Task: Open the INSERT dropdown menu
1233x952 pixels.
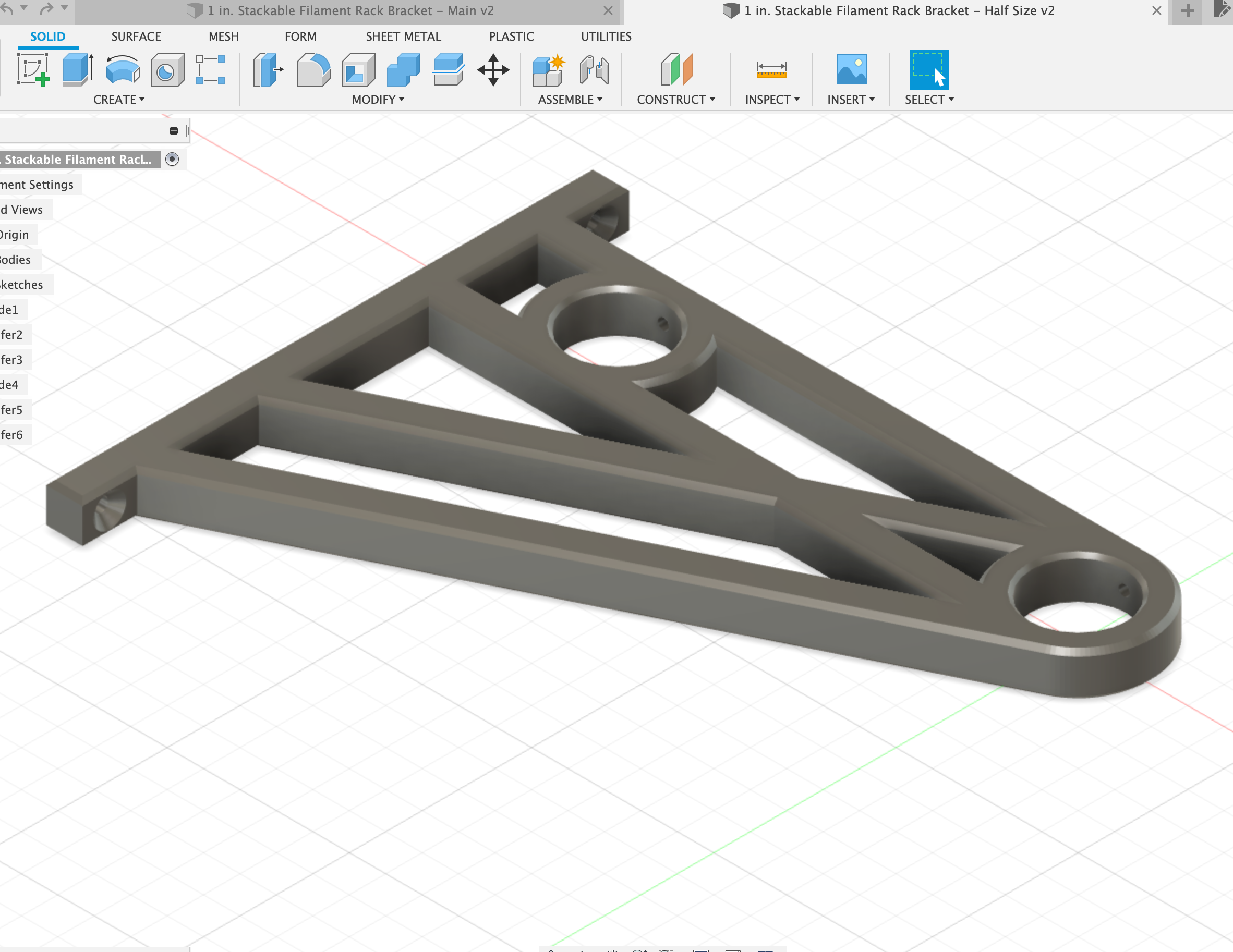Action: (x=851, y=100)
